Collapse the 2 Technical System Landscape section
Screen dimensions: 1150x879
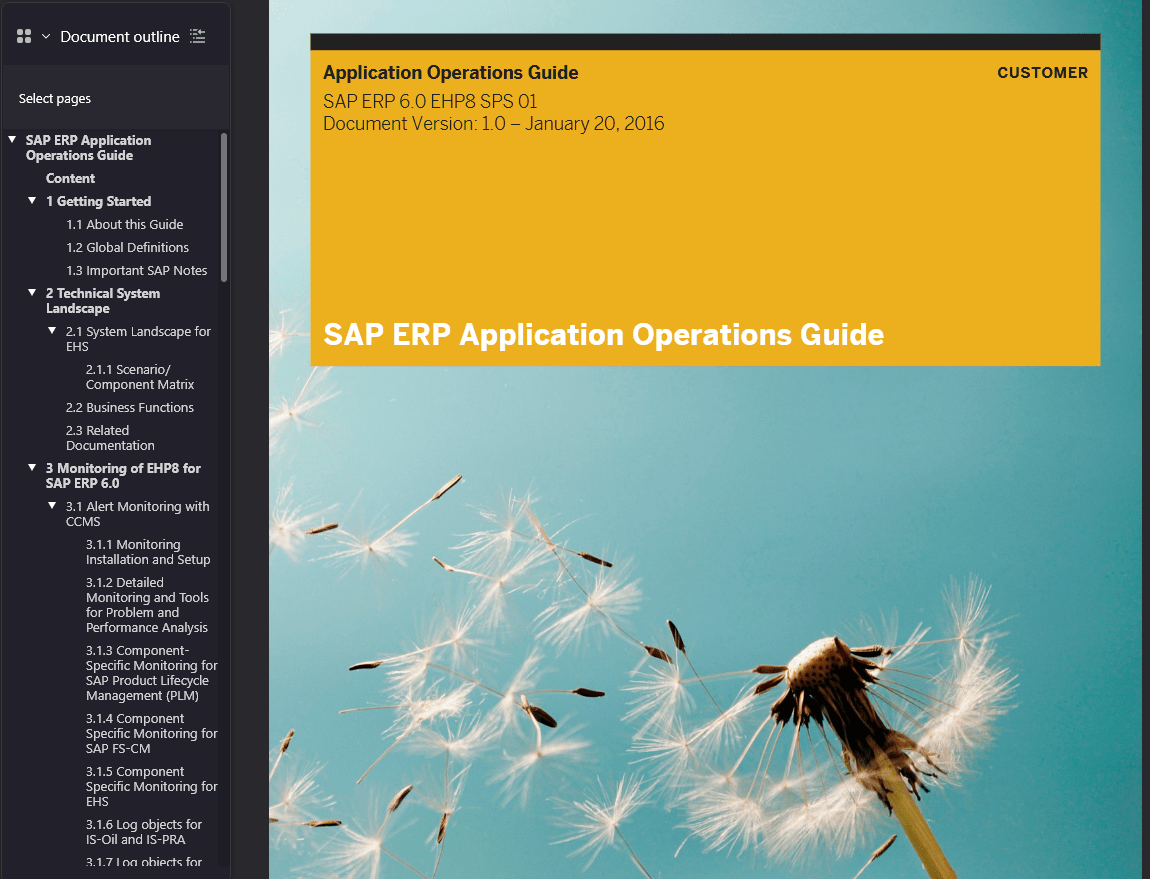pyautogui.click(x=32, y=292)
